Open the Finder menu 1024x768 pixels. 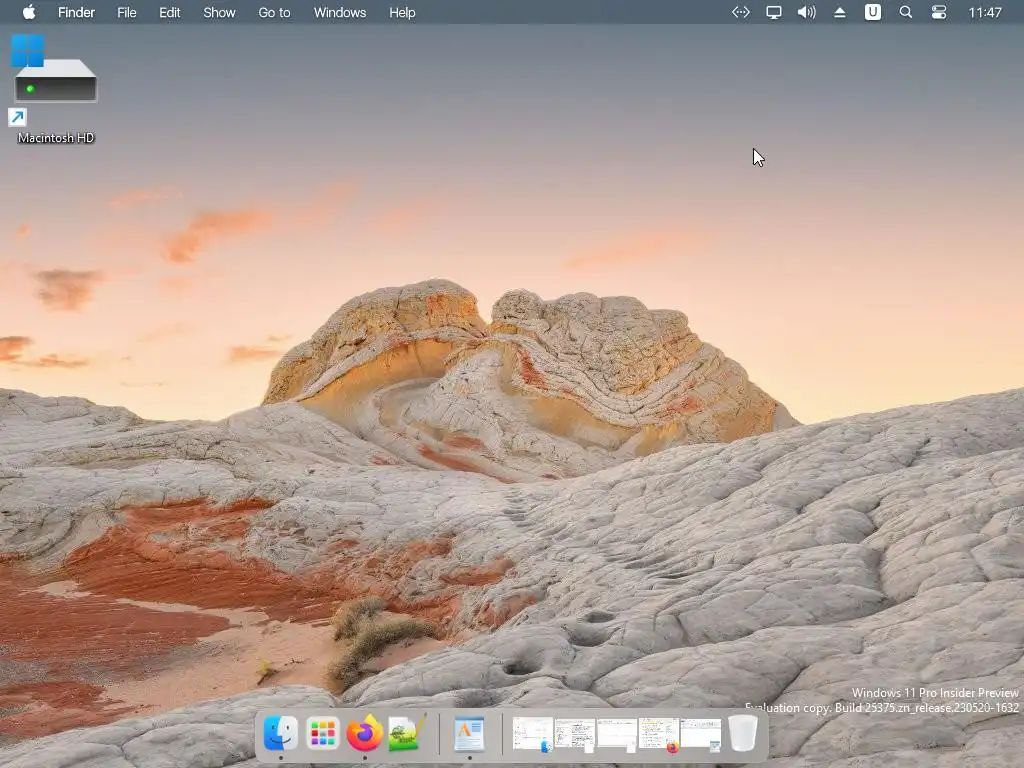[x=76, y=12]
